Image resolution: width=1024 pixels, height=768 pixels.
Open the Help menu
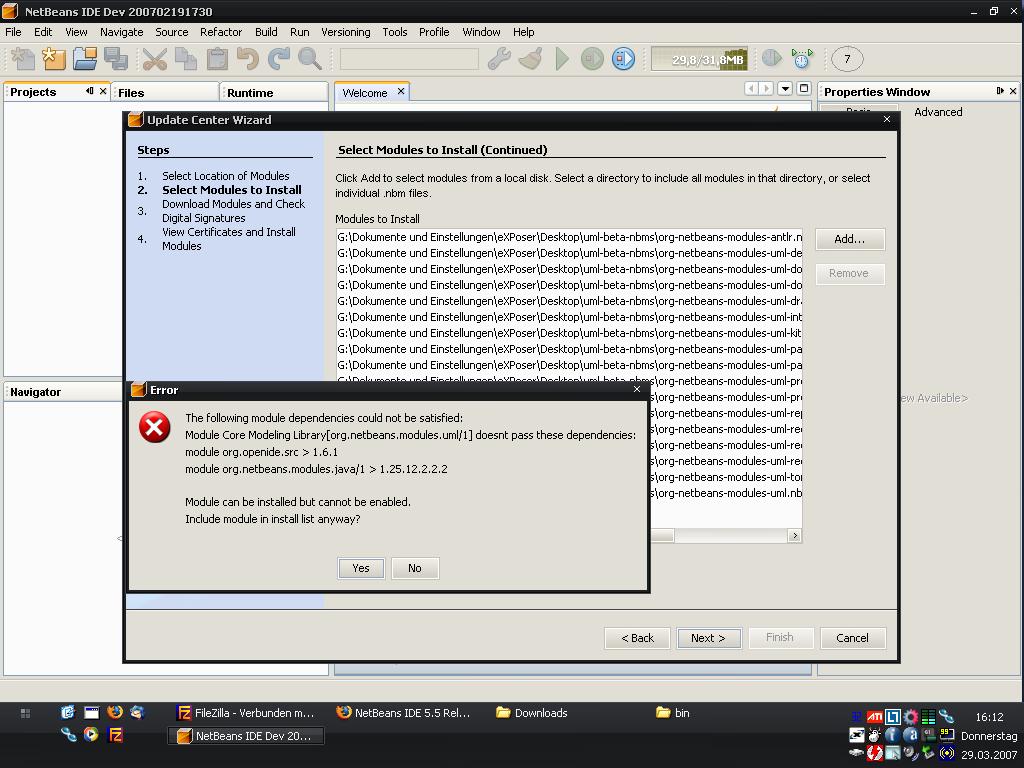[523, 32]
